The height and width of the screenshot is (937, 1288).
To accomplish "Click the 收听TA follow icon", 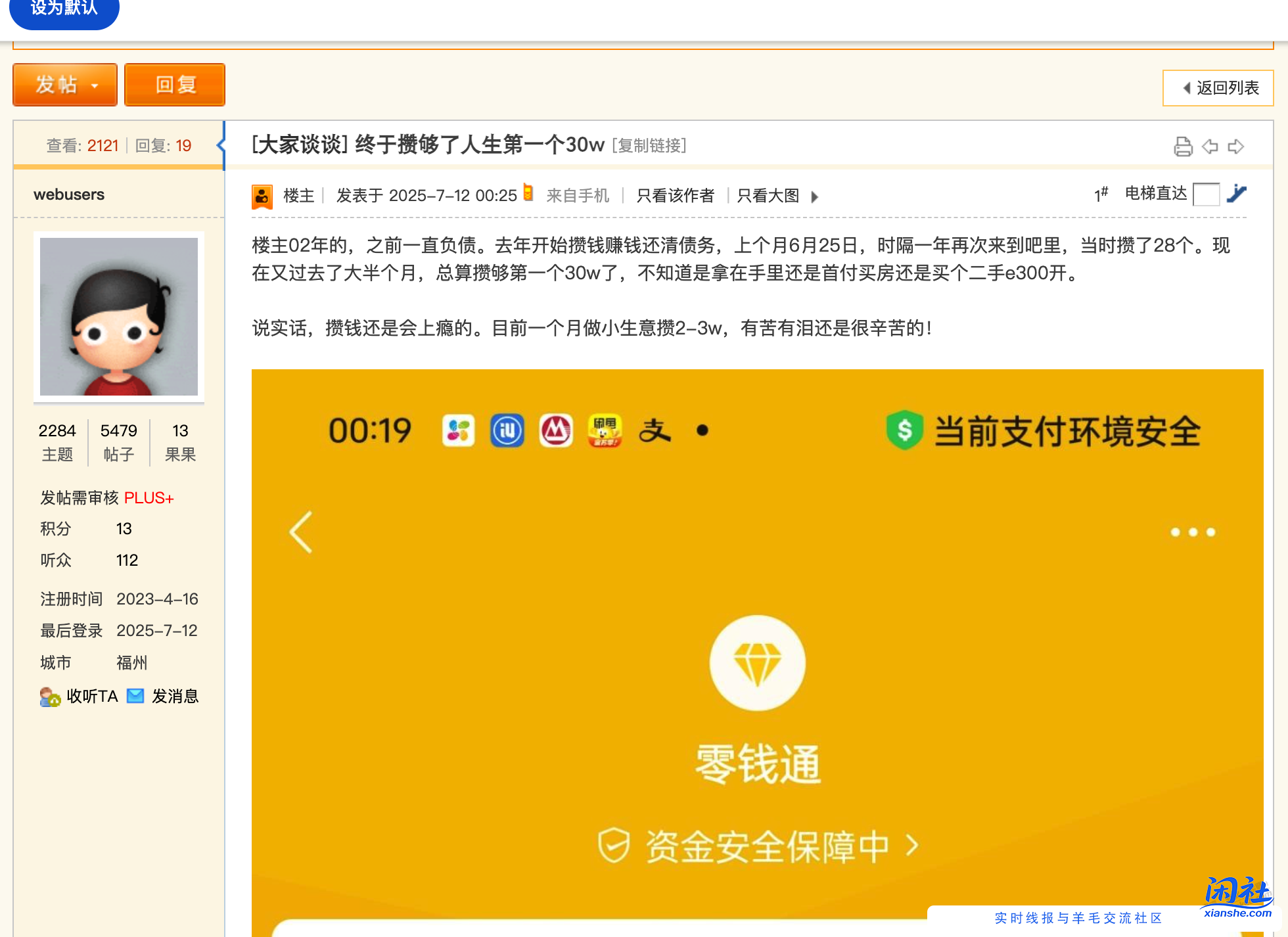I will [49, 697].
